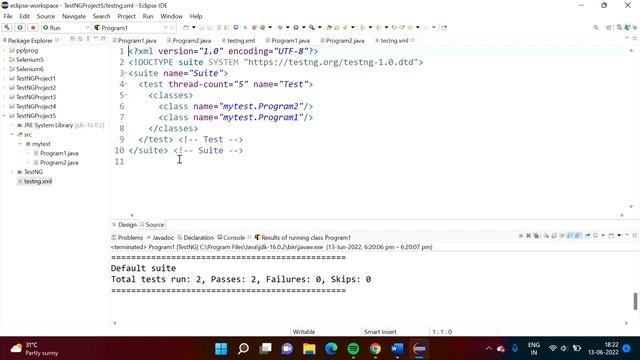Open the Project menu

(127, 16)
